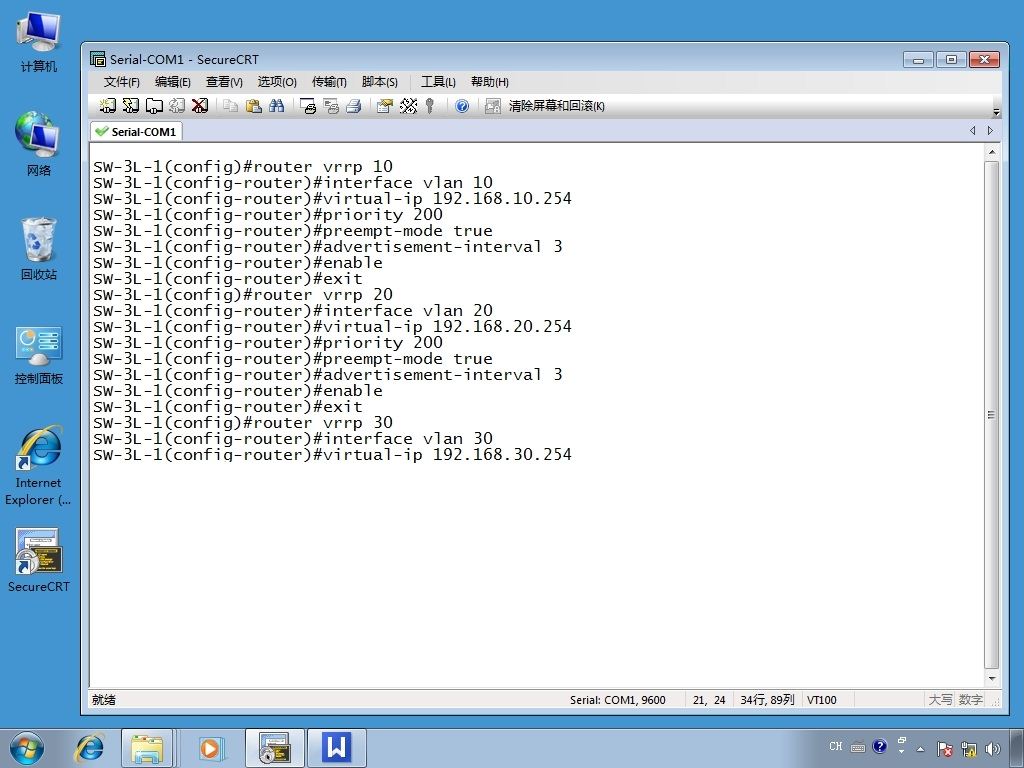The height and width of the screenshot is (768, 1024).
Task: Open the 查看(V) menu
Action: coord(224,82)
